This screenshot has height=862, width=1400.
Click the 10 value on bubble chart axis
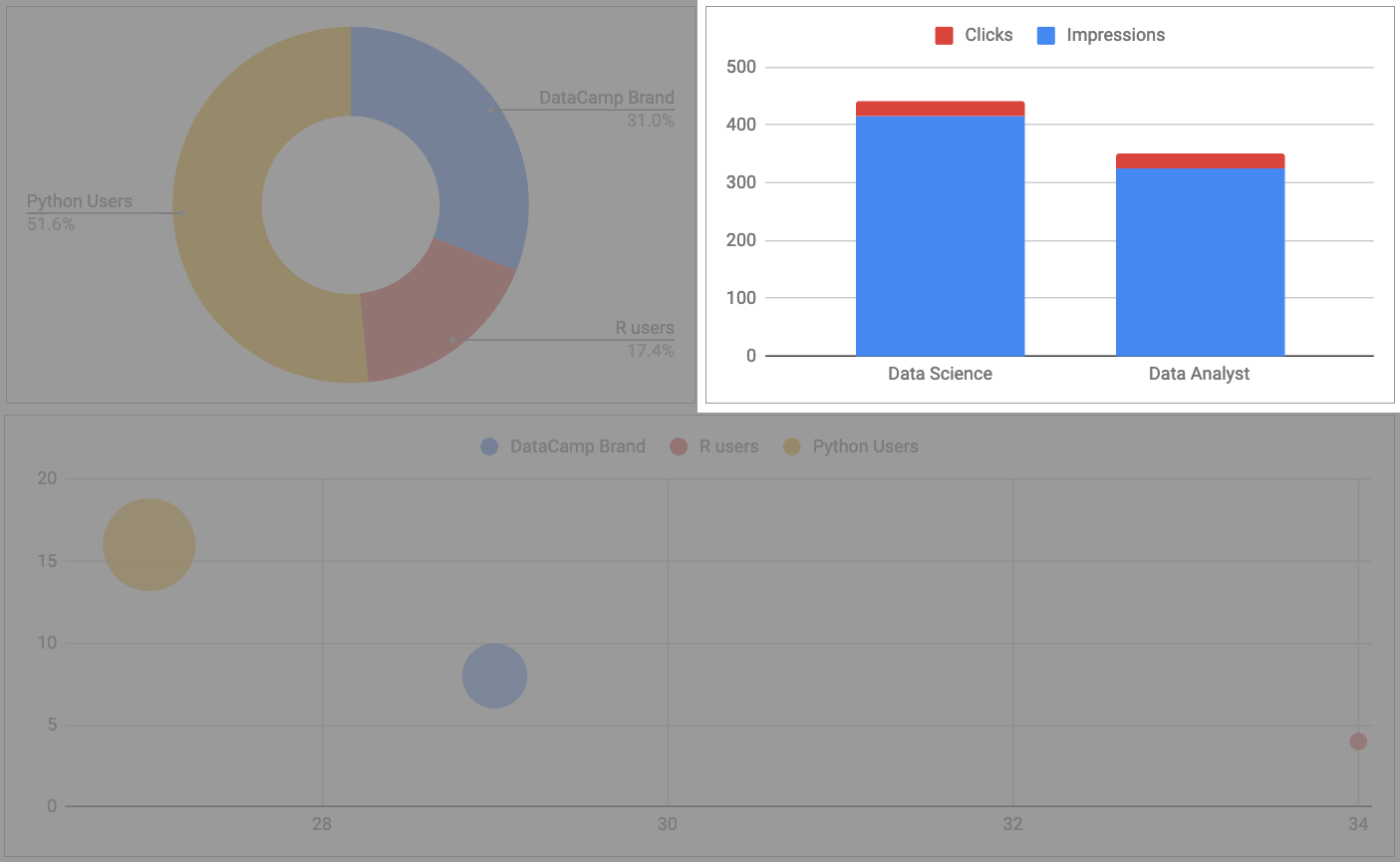click(48, 643)
